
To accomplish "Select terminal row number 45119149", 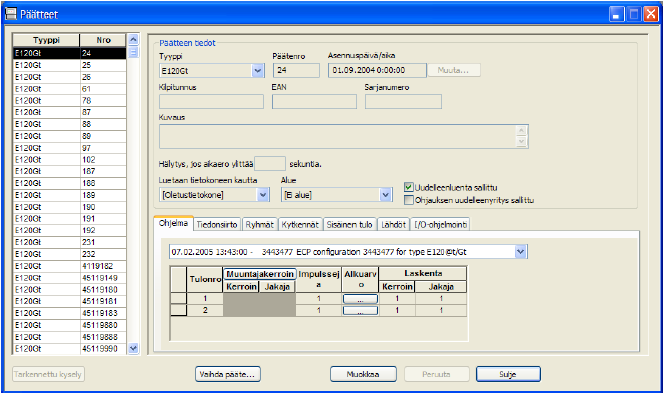I will (x=70, y=278).
